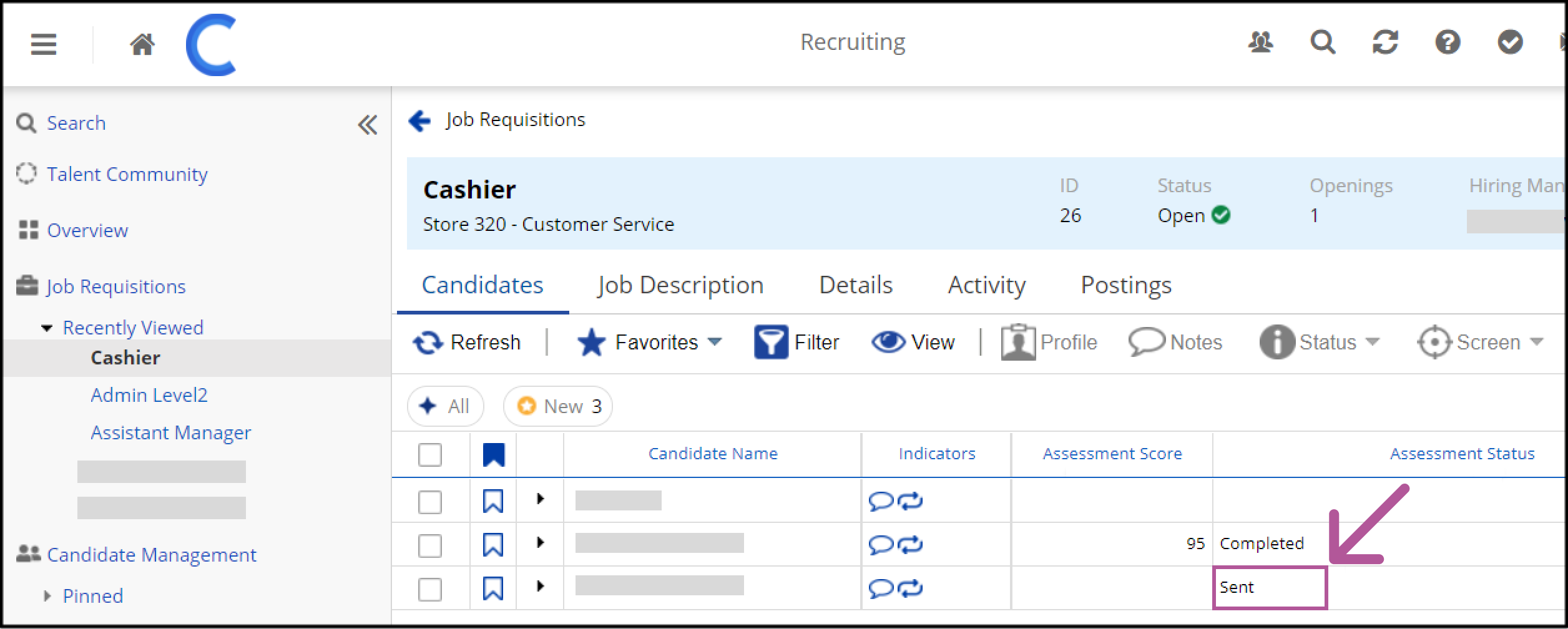Image resolution: width=1568 pixels, height=629 pixels.
Task: Select the New 3 filter chip
Action: 557,406
